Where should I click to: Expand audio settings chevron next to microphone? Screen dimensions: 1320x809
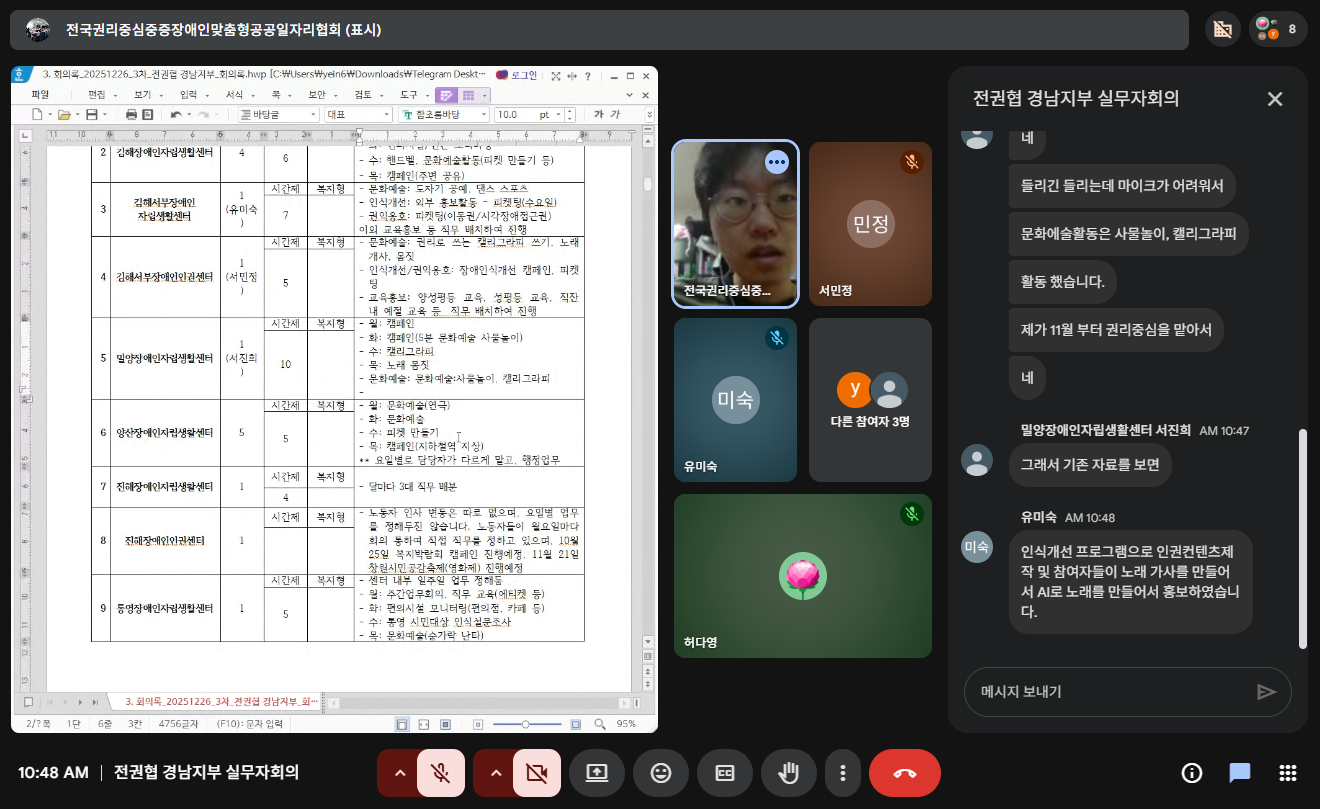tap(399, 773)
